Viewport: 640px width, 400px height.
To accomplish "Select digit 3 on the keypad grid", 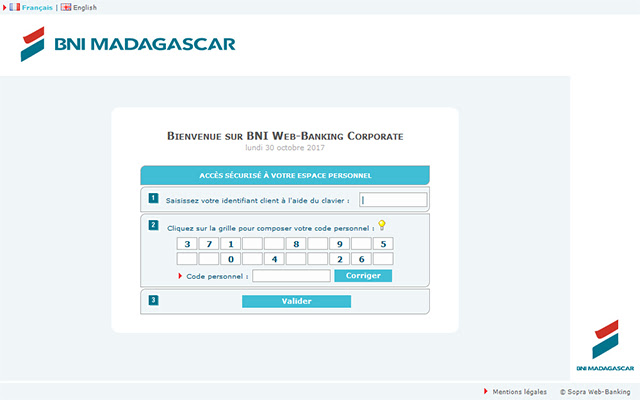I will coord(187,244).
